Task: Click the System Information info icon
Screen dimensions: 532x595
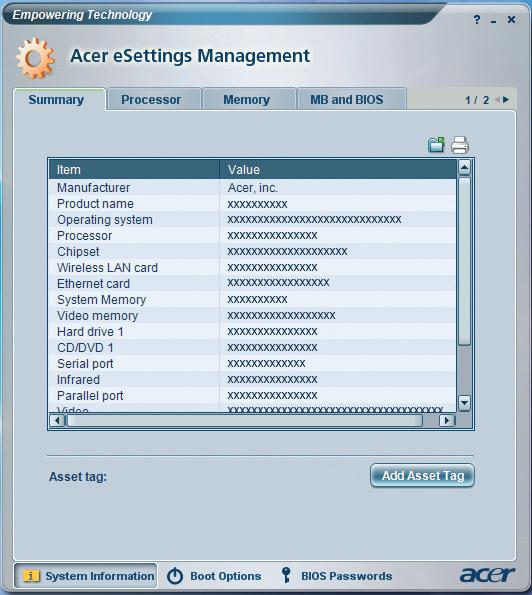Action: [x=31, y=576]
